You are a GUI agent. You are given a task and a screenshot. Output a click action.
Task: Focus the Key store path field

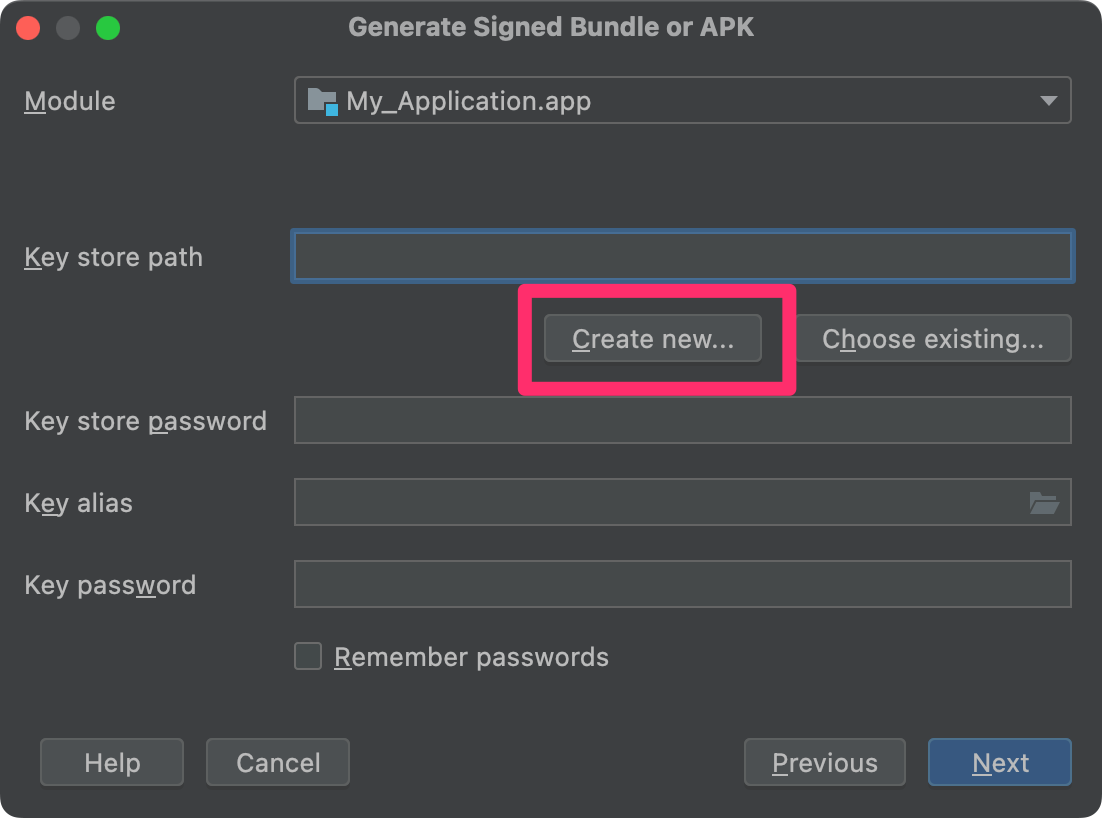pos(682,256)
